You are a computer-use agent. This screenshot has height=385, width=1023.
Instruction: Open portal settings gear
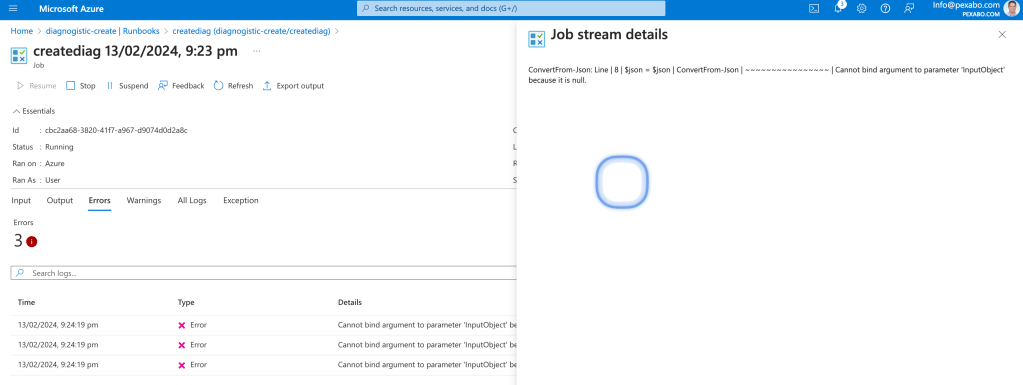click(861, 8)
